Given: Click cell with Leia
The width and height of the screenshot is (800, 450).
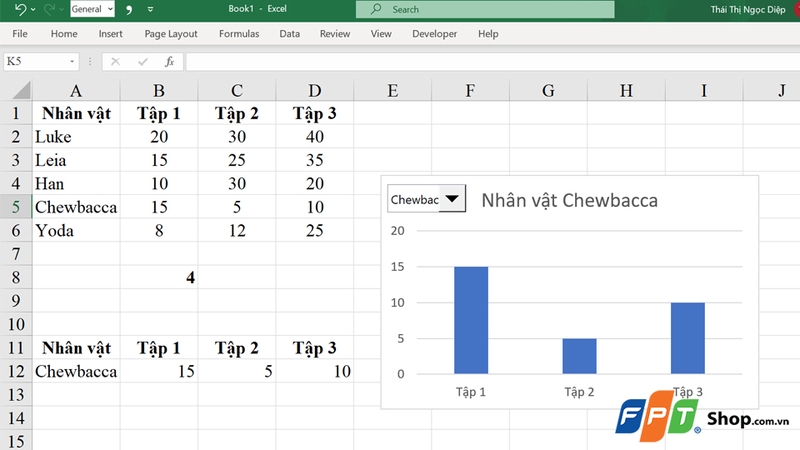Looking at the screenshot, I should pos(77,160).
